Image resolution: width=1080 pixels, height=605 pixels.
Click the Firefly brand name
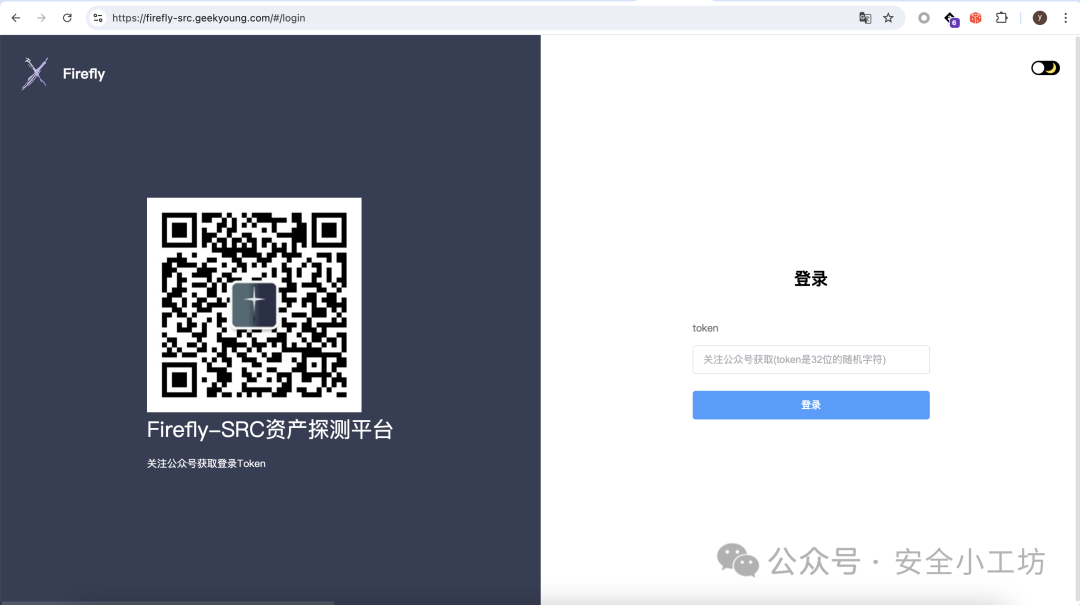tap(84, 74)
